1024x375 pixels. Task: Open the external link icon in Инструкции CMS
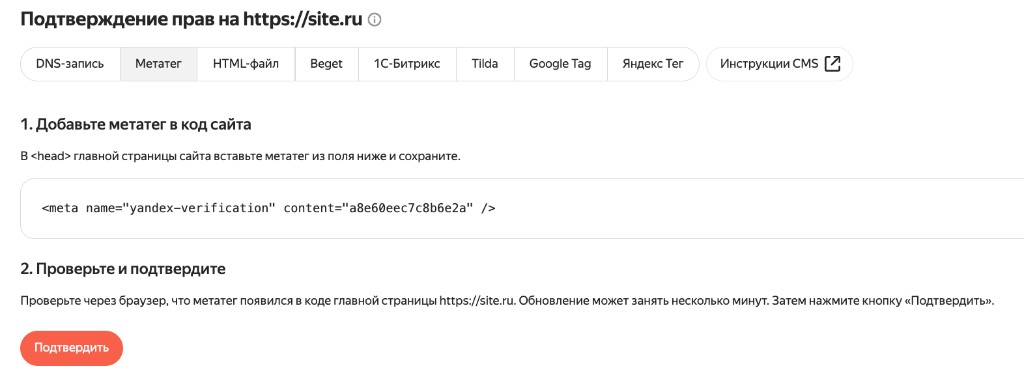pos(832,64)
